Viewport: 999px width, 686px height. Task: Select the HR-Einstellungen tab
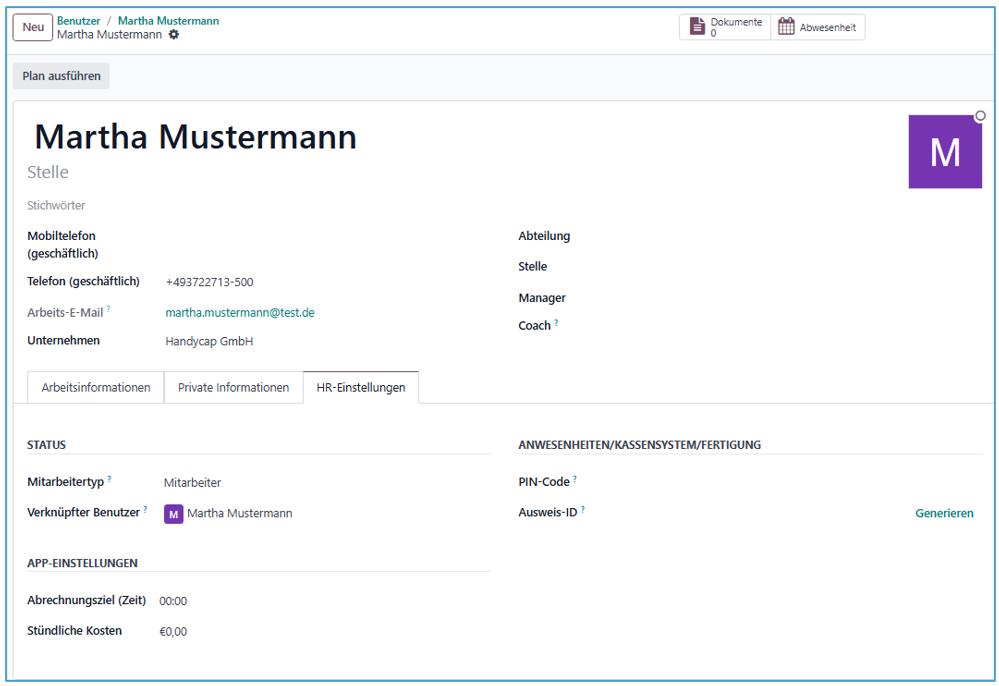360,387
